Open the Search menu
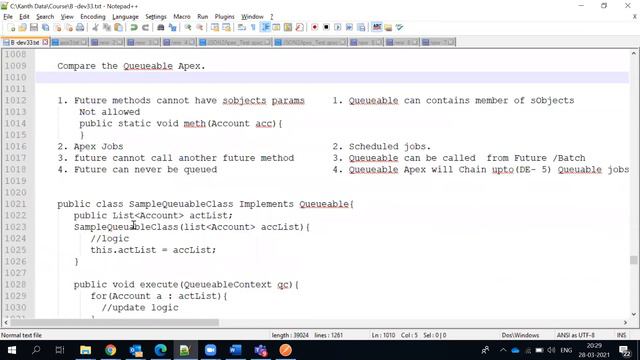 point(45,17)
